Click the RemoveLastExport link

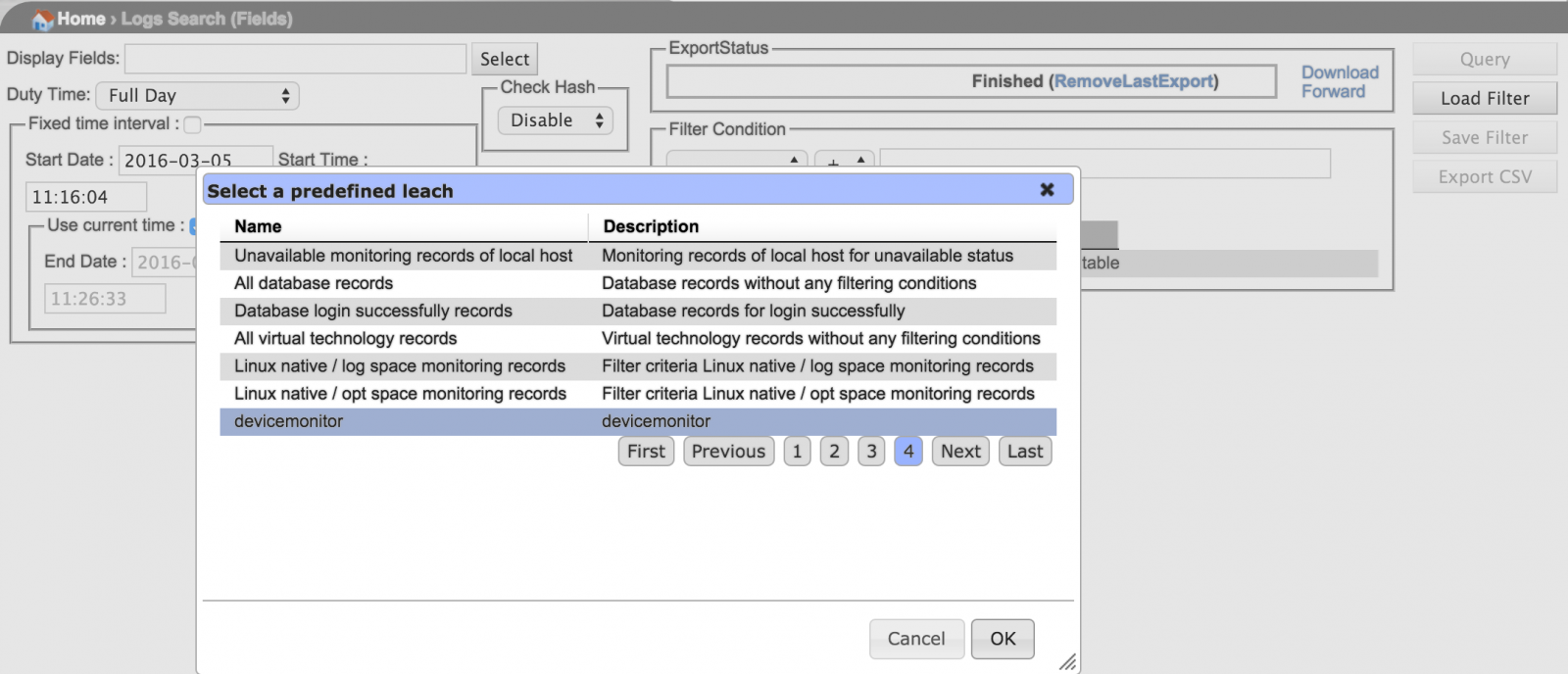pyautogui.click(x=1134, y=81)
